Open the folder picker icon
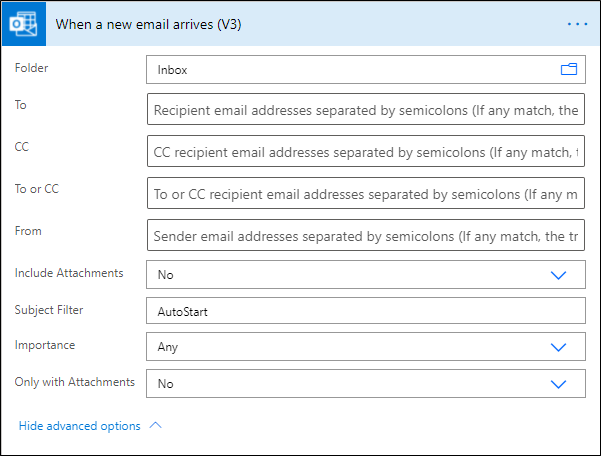Image resolution: width=601 pixels, height=456 pixels. 569,70
